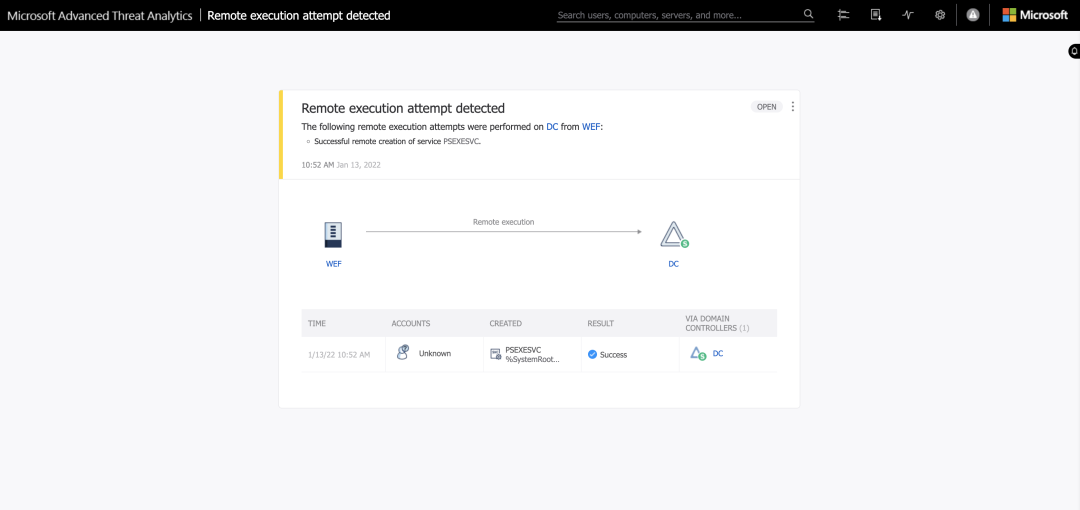This screenshot has height=510, width=1080.
Task: Open the WEF label under the computer icon
Action: tap(333, 264)
